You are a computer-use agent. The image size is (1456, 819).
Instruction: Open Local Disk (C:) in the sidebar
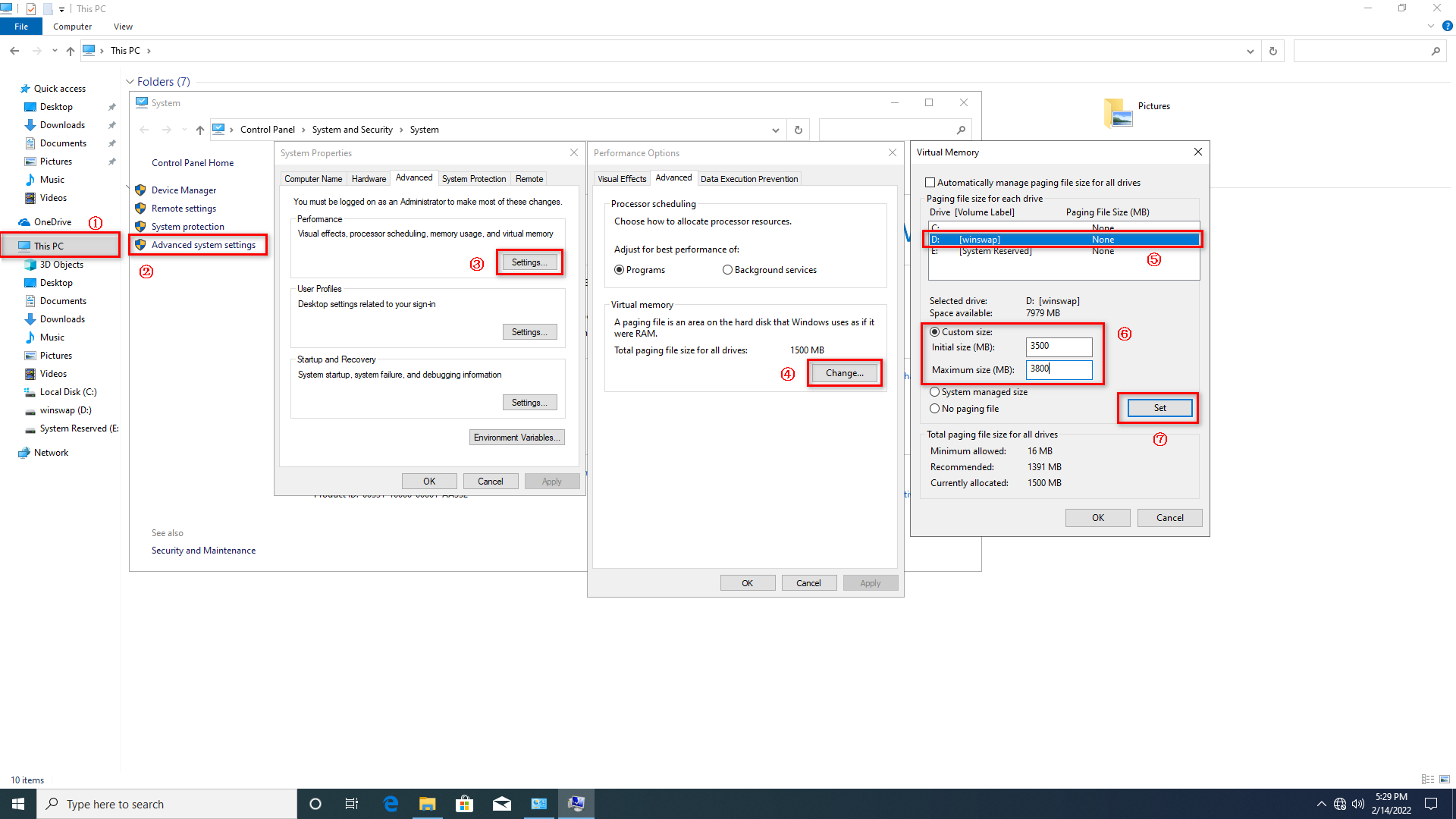[67, 392]
